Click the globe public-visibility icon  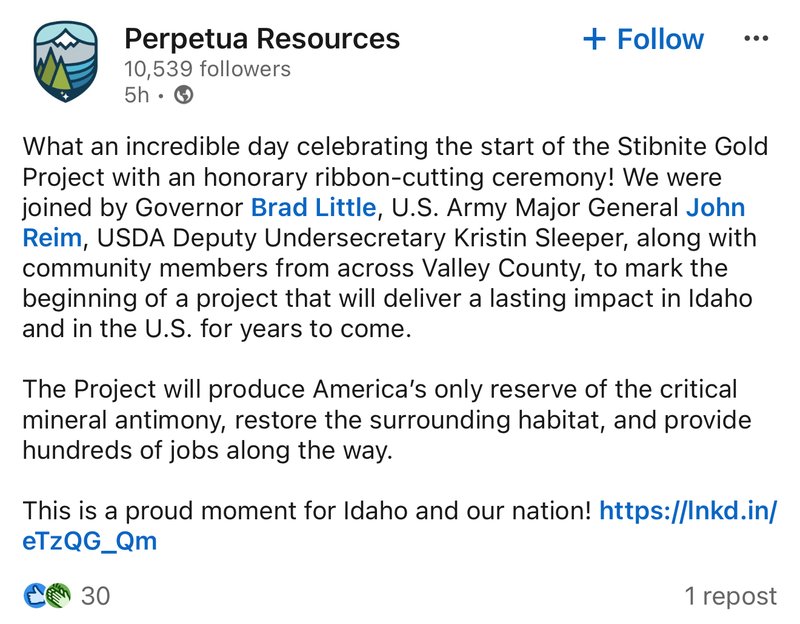184,95
